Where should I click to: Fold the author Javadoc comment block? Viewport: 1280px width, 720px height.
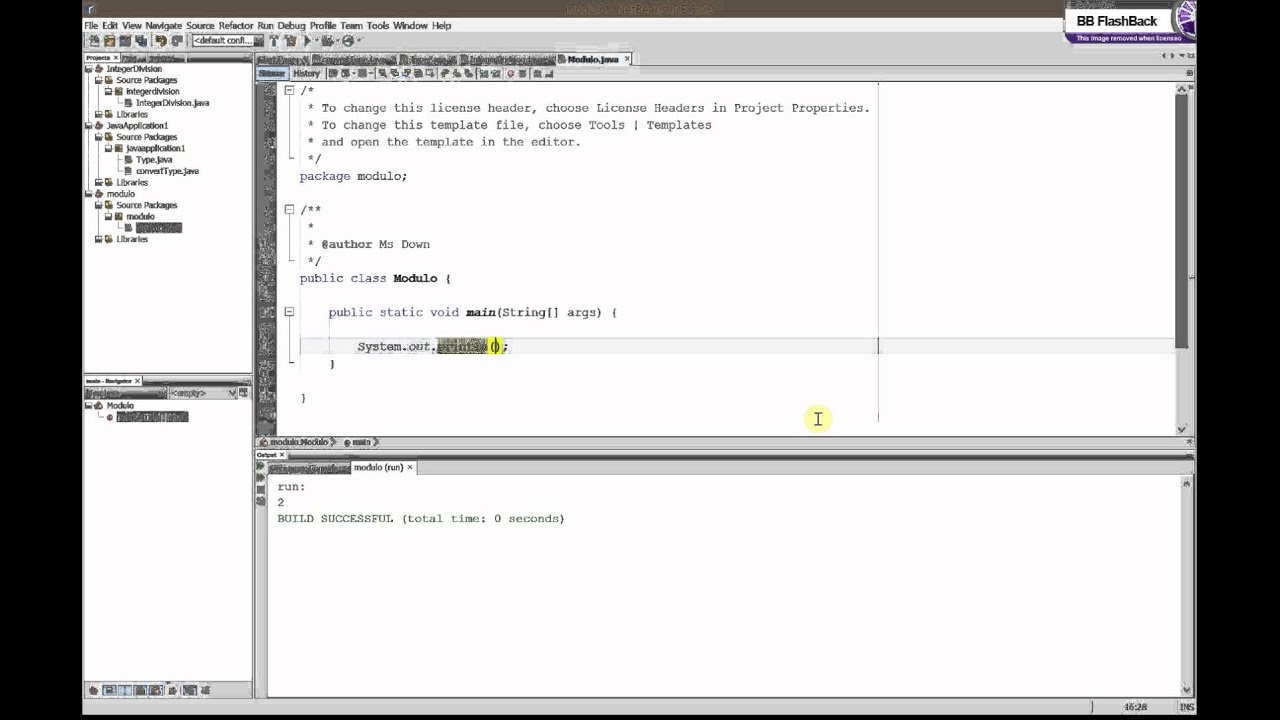(289, 209)
